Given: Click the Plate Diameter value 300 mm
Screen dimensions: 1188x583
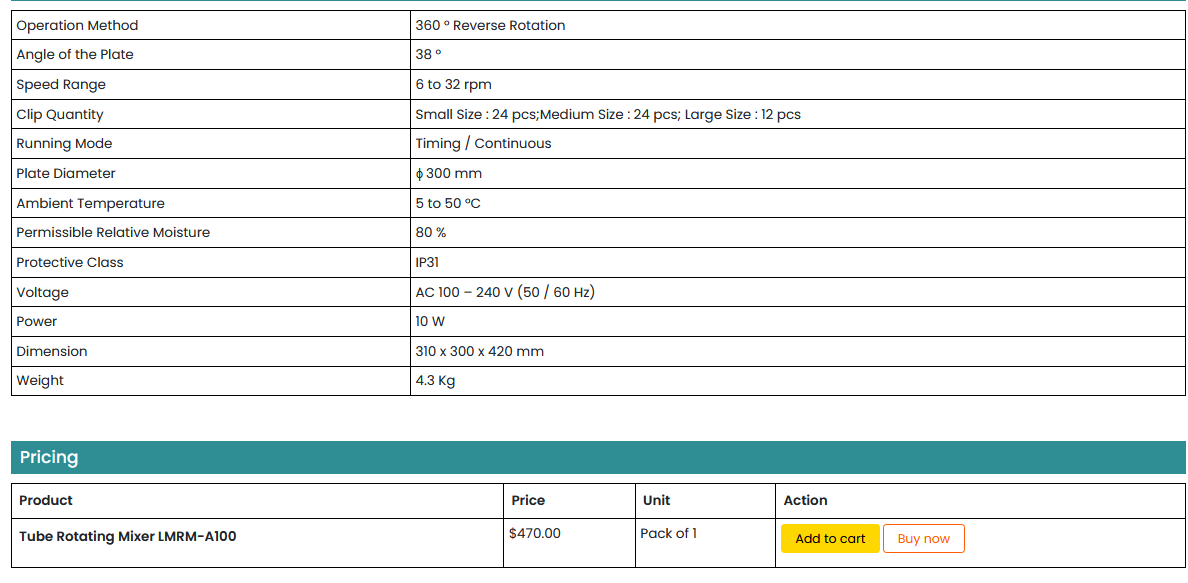Looking at the screenshot, I should point(449,174).
